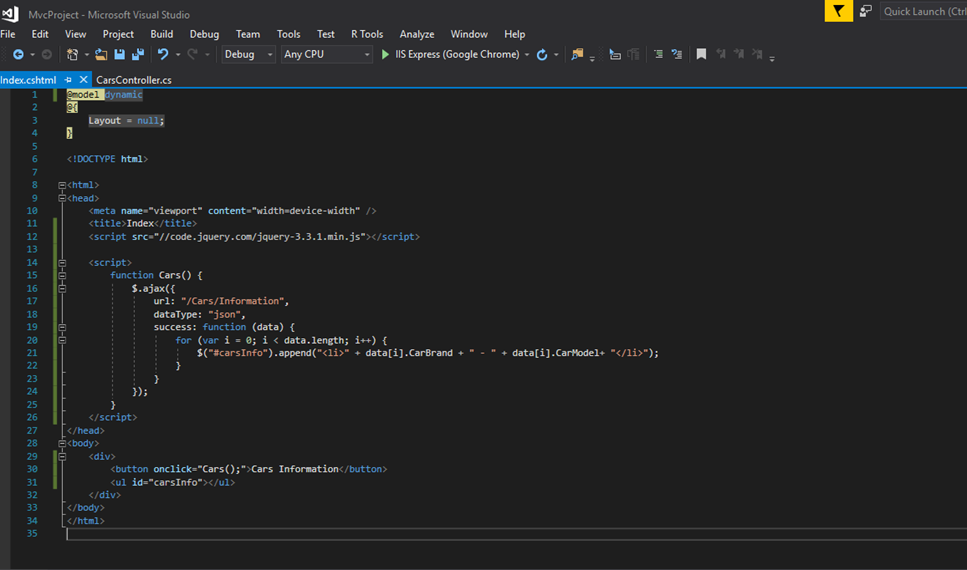Open the Help menu
Image resolution: width=967 pixels, height=570 pixels.
click(514, 34)
